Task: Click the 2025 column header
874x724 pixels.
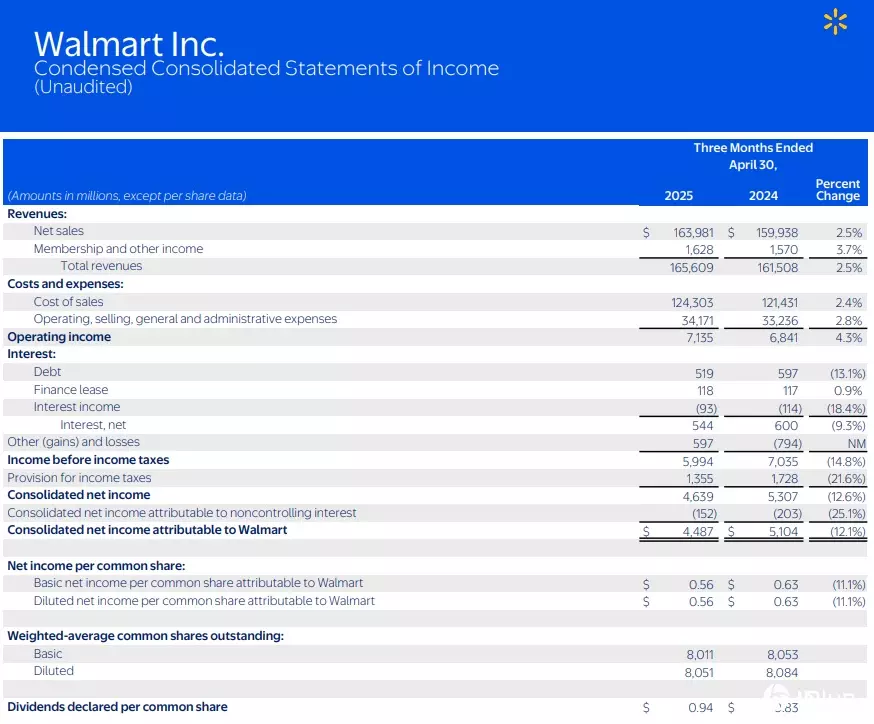Action: [x=678, y=196]
